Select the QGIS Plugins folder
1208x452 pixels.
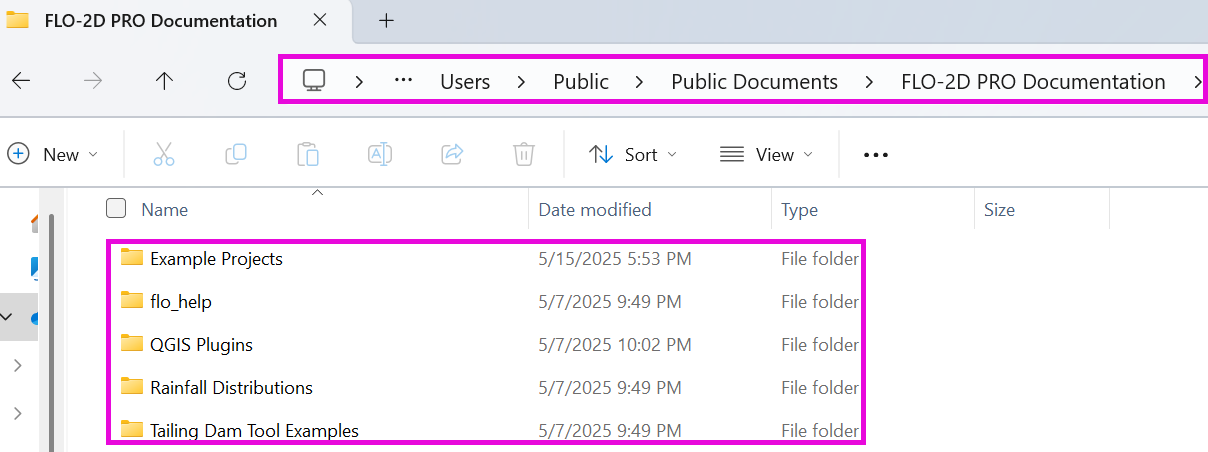pyautogui.click(x=201, y=345)
